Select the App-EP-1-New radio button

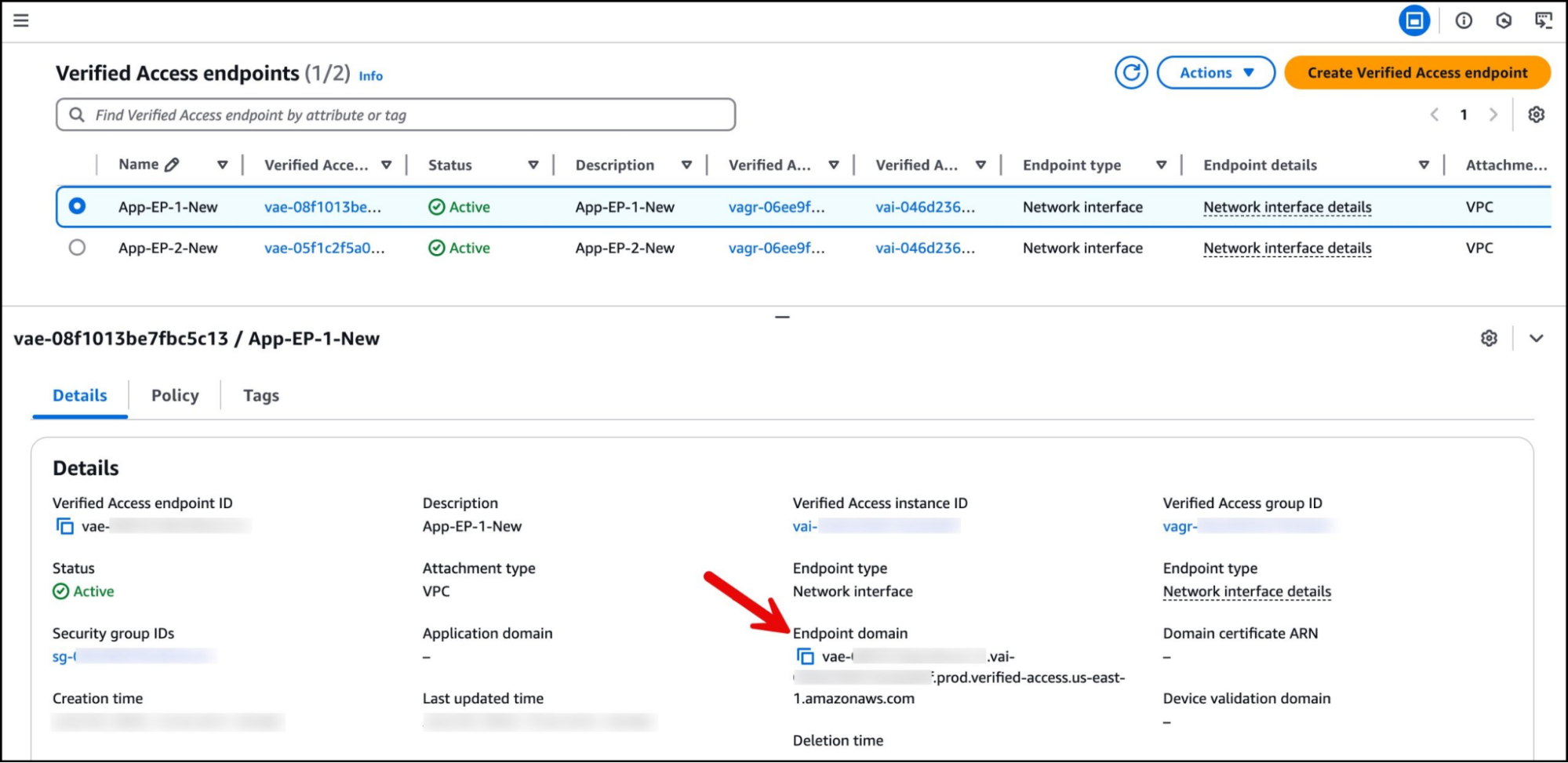pos(77,206)
